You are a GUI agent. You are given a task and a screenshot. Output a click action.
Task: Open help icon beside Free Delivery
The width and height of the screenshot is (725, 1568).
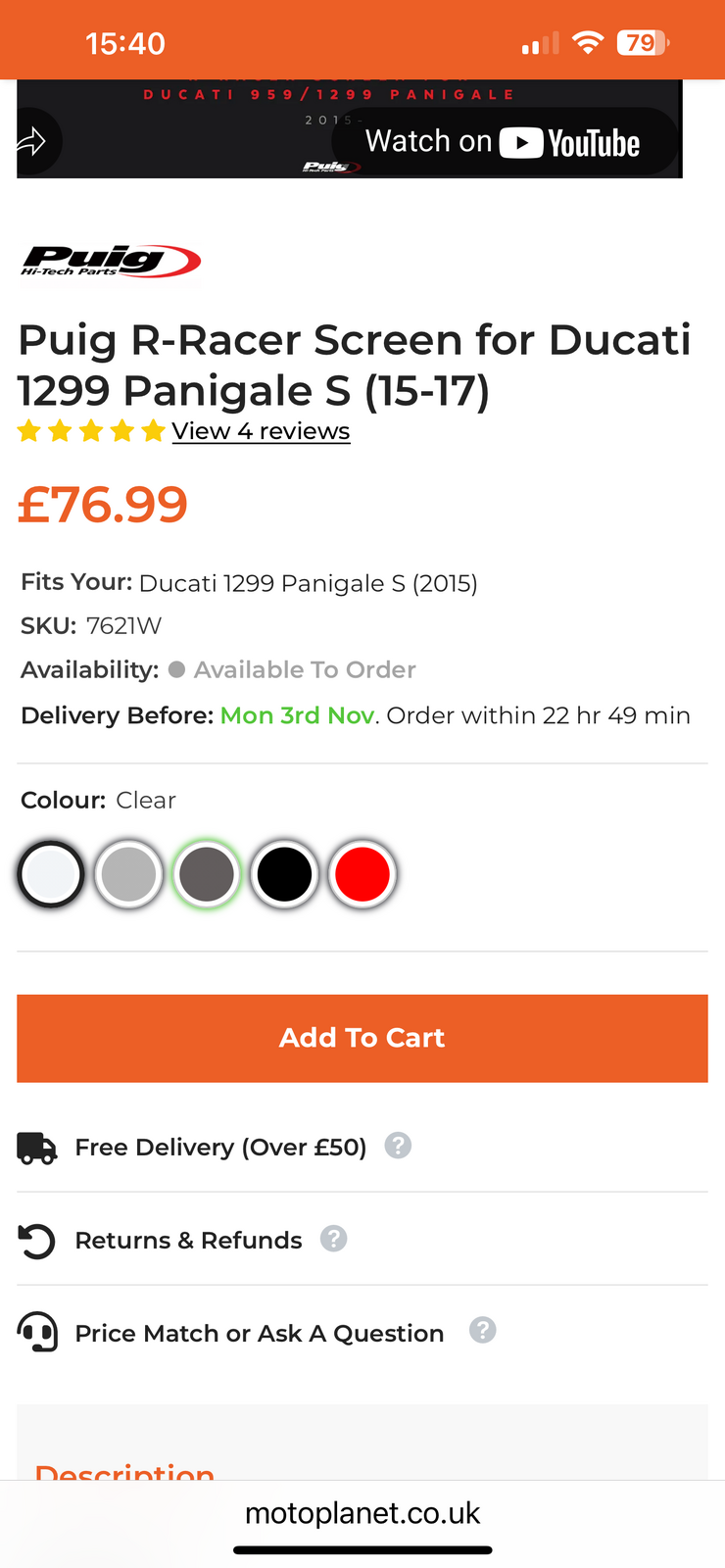pos(398,1146)
